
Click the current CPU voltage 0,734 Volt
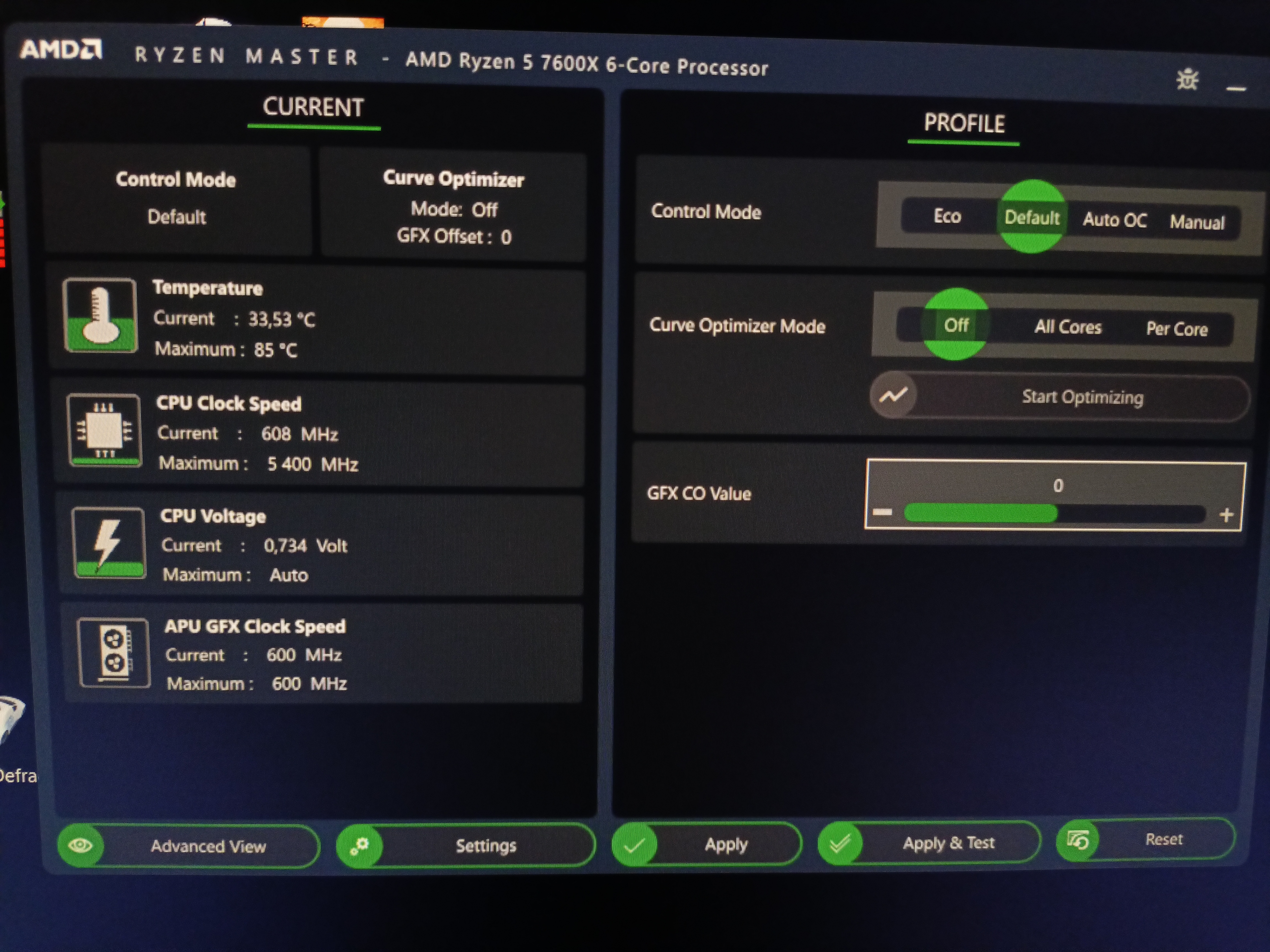[x=305, y=545]
